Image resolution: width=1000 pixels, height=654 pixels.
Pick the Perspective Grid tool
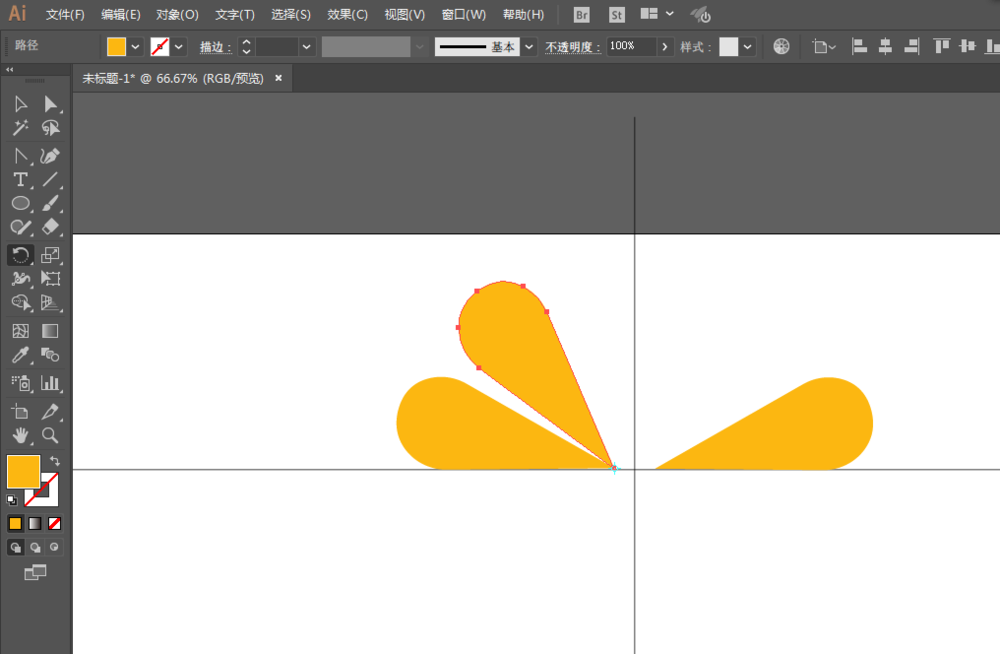(x=50, y=303)
